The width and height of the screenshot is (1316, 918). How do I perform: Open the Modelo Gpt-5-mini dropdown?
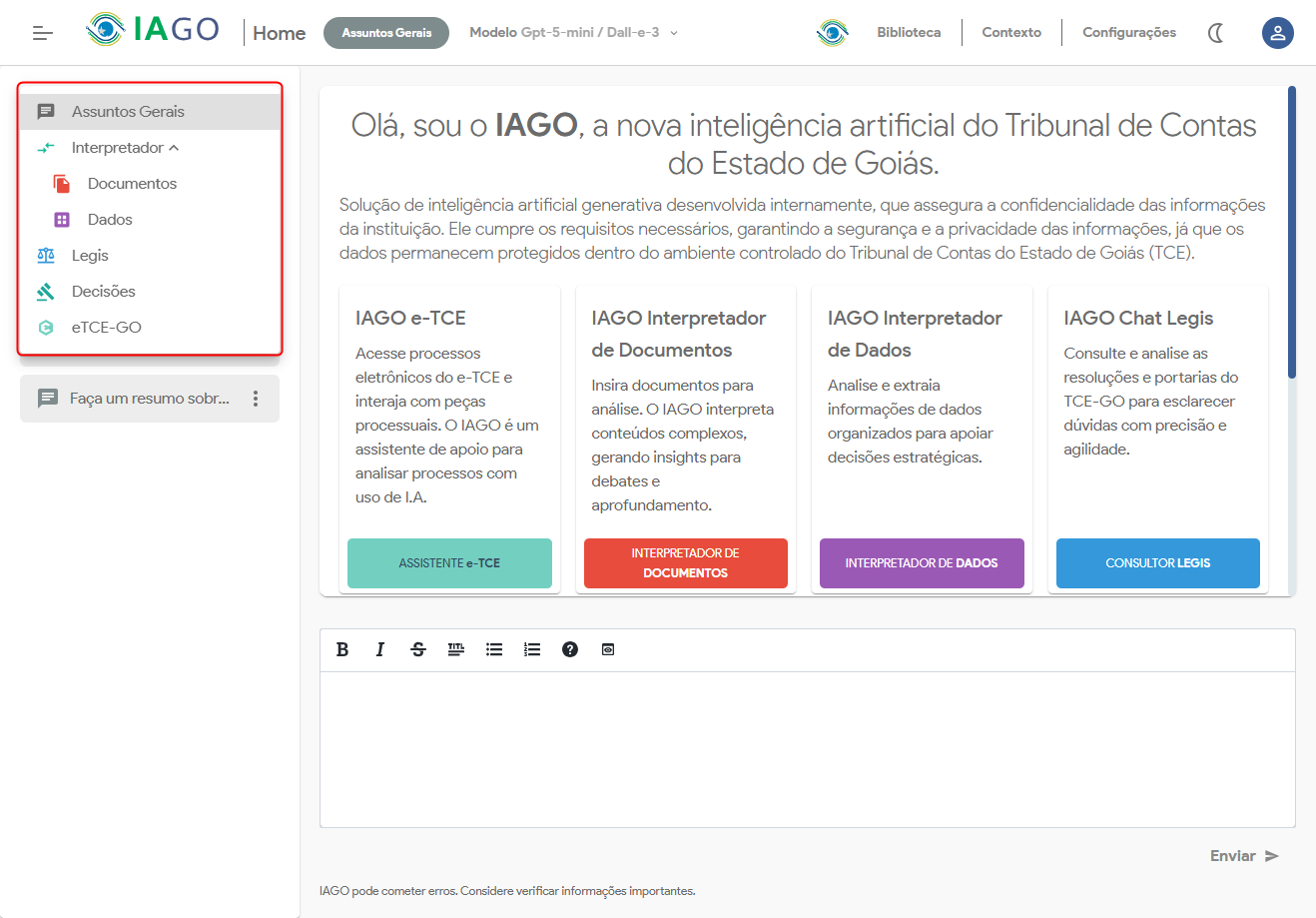pyautogui.click(x=573, y=33)
